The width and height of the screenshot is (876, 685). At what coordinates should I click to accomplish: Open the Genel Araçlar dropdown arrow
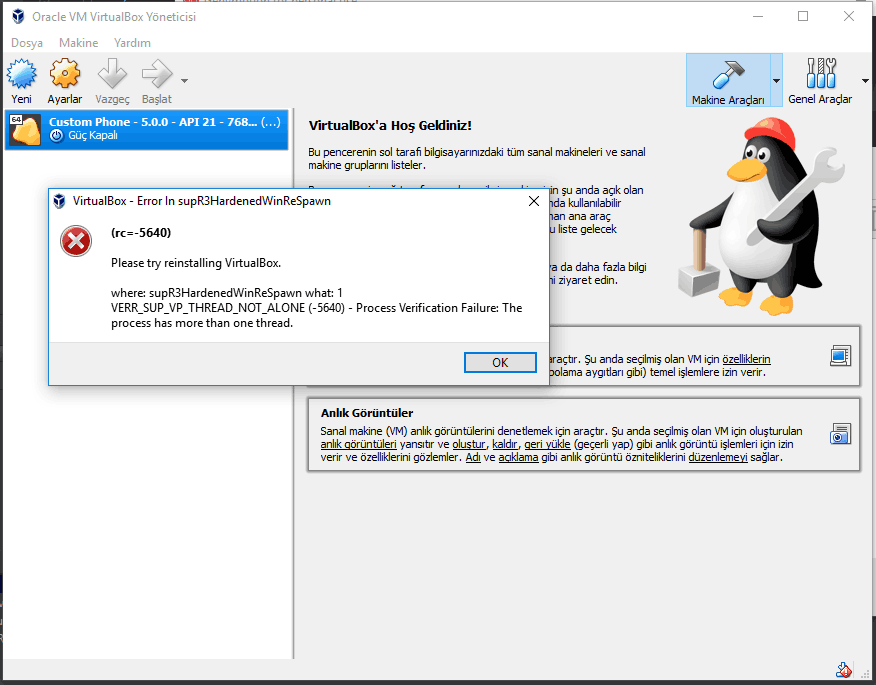[x=865, y=81]
